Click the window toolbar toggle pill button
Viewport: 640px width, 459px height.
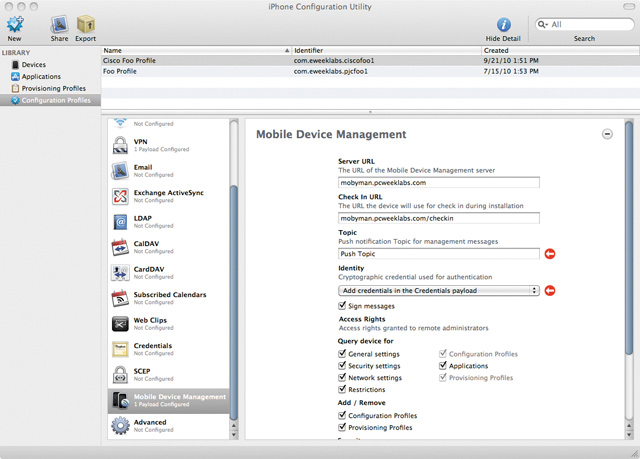[x=629, y=7]
